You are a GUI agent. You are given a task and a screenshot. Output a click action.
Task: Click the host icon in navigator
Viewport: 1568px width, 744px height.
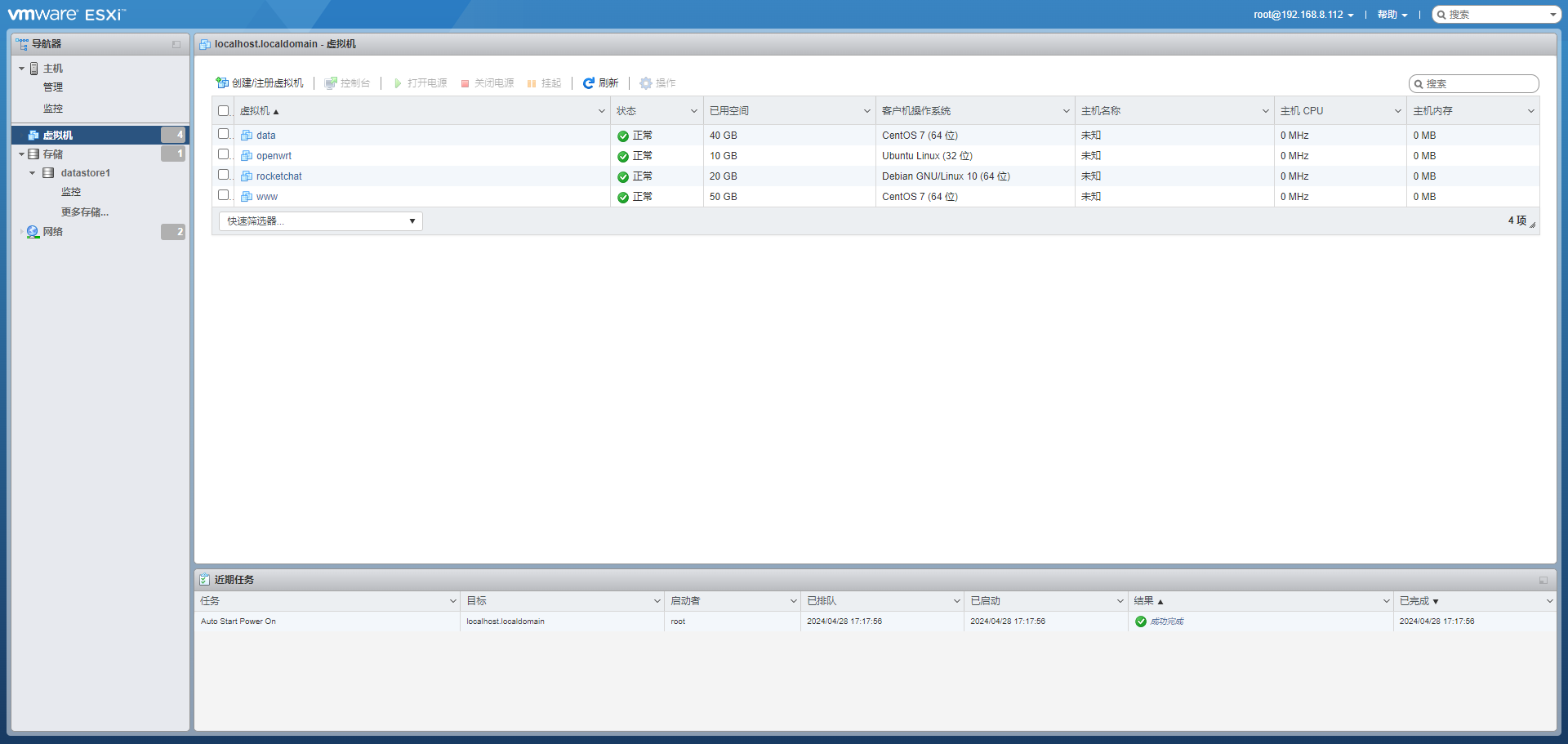(34, 69)
